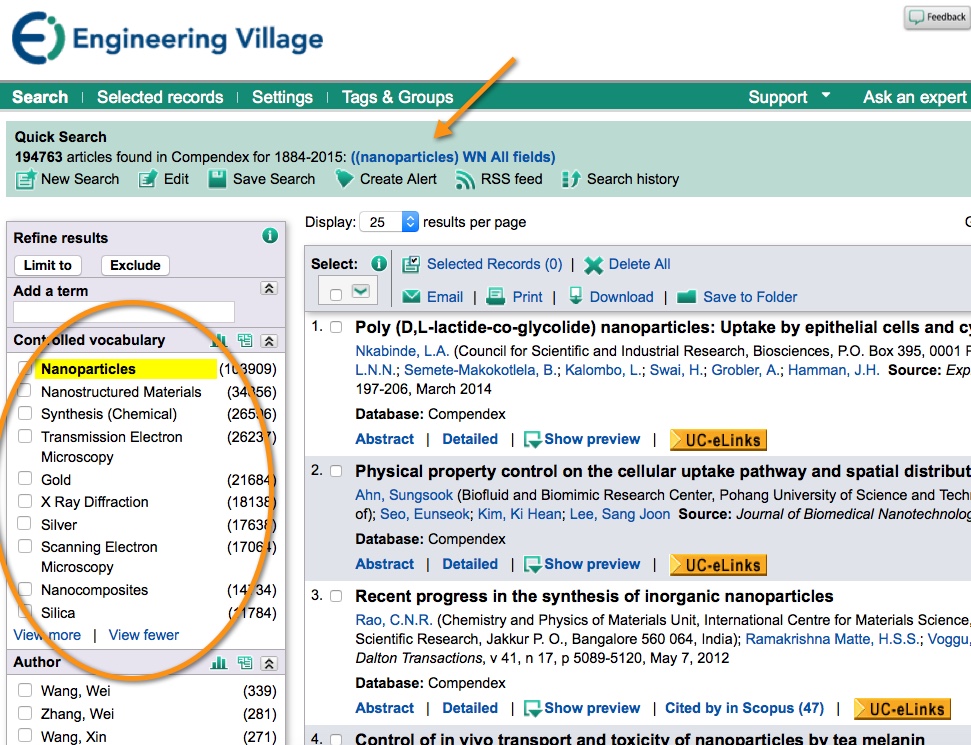The width and height of the screenshot is (971, 745).
Task: Open Cited by in Scopus (47) link
Action: click(x=744, y=708)
